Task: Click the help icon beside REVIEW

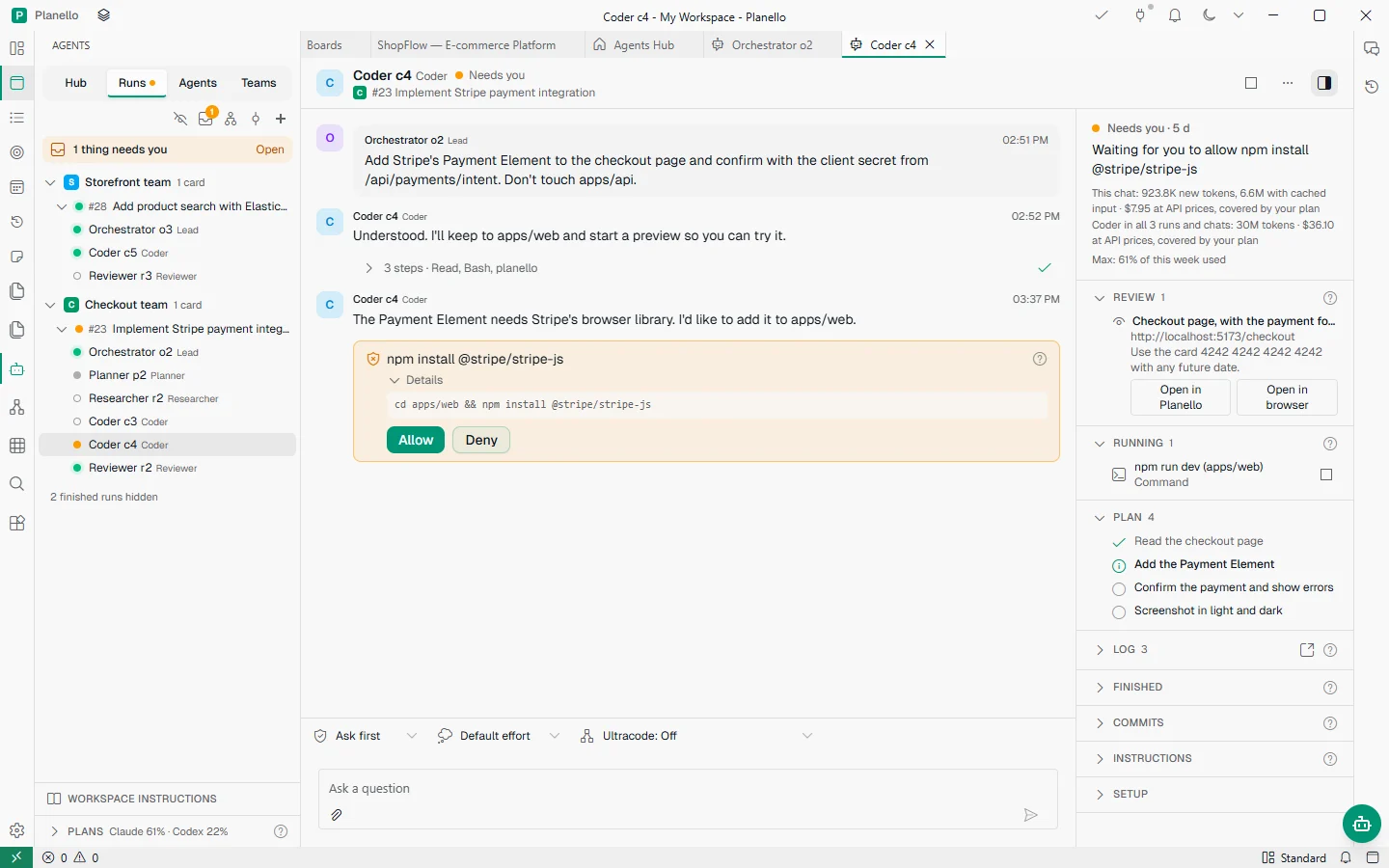Action: coord(1330,298)
